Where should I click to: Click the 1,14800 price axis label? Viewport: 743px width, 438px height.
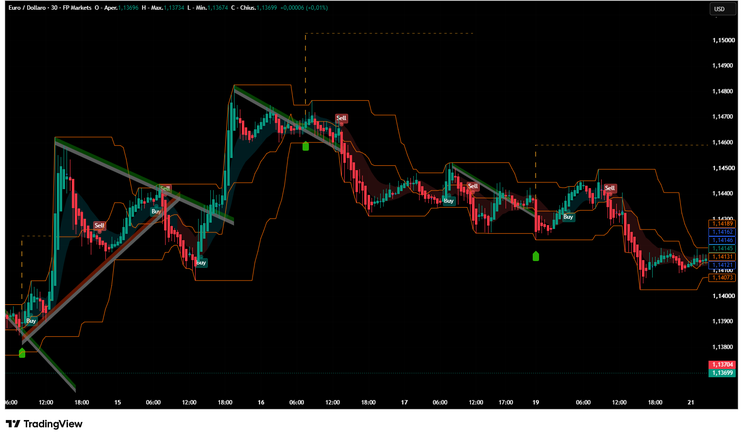click(724, 91)
